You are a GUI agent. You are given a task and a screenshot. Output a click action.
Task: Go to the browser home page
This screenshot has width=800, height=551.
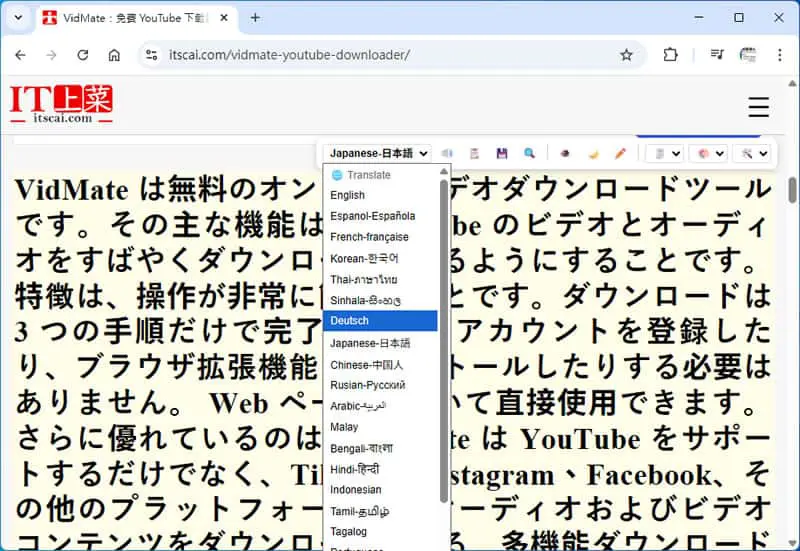[x=114, y=55]
